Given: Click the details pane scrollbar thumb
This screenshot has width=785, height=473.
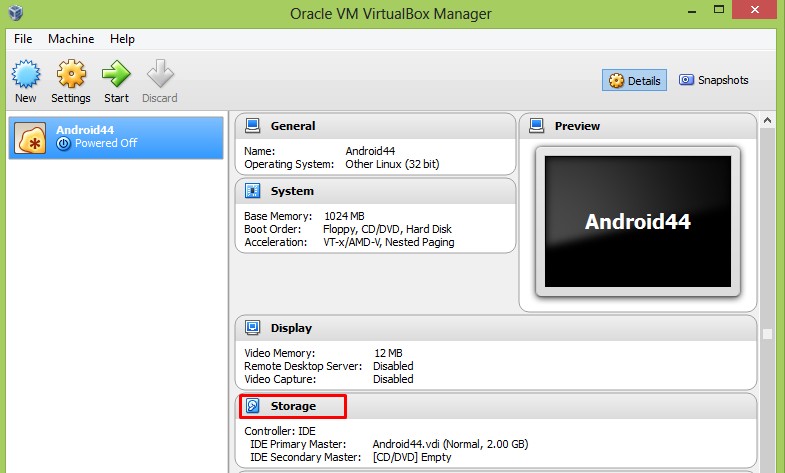Looking at the screenshot, I should click(x=767, y=334).
